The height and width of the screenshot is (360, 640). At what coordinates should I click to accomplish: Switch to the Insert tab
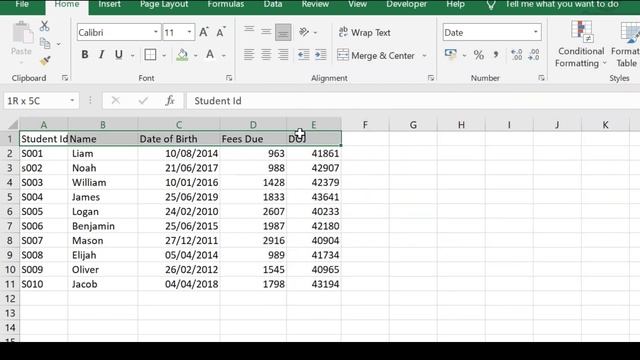coord(109,4)
